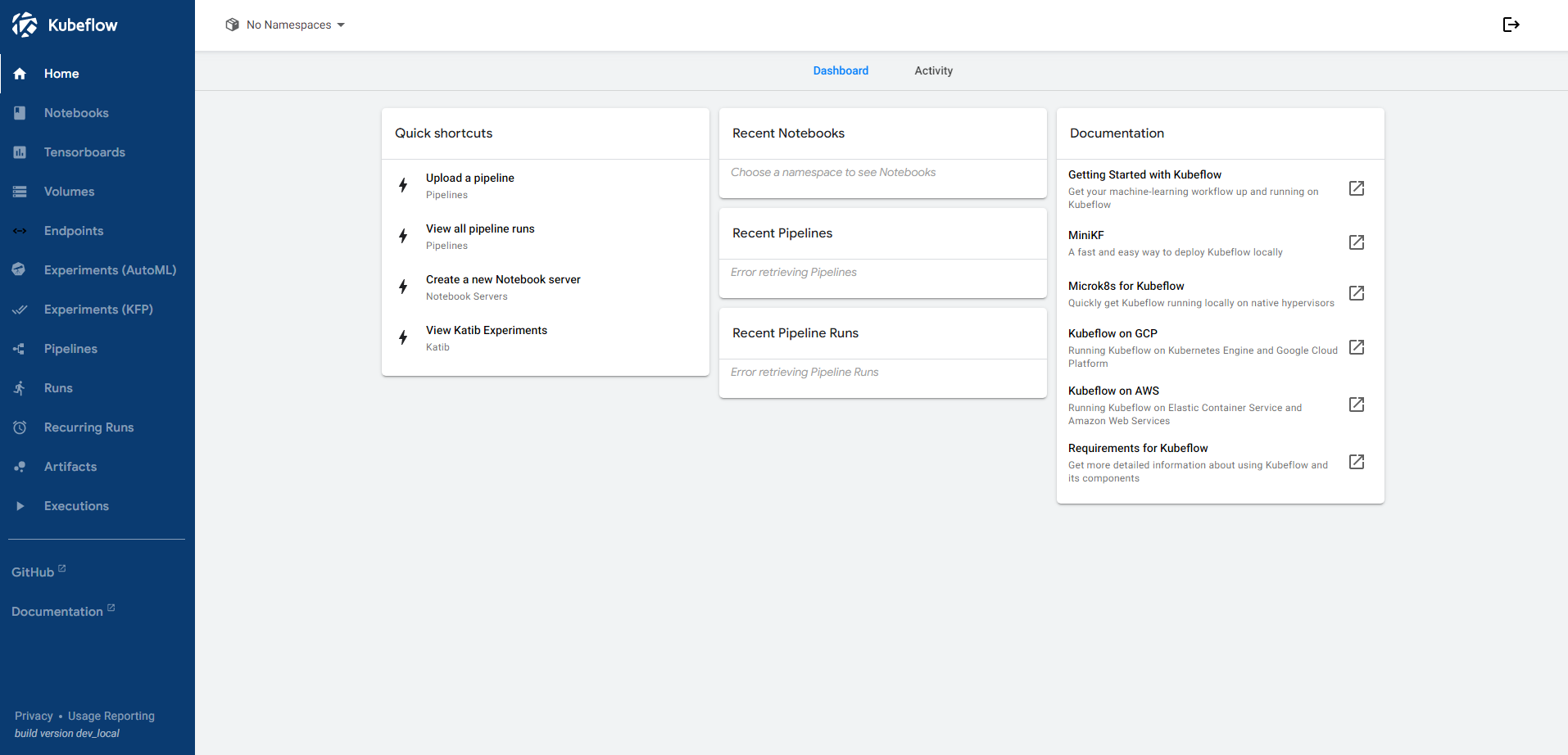
Task: Go to Artifacts label in sidebar
Action: [70, 467]
